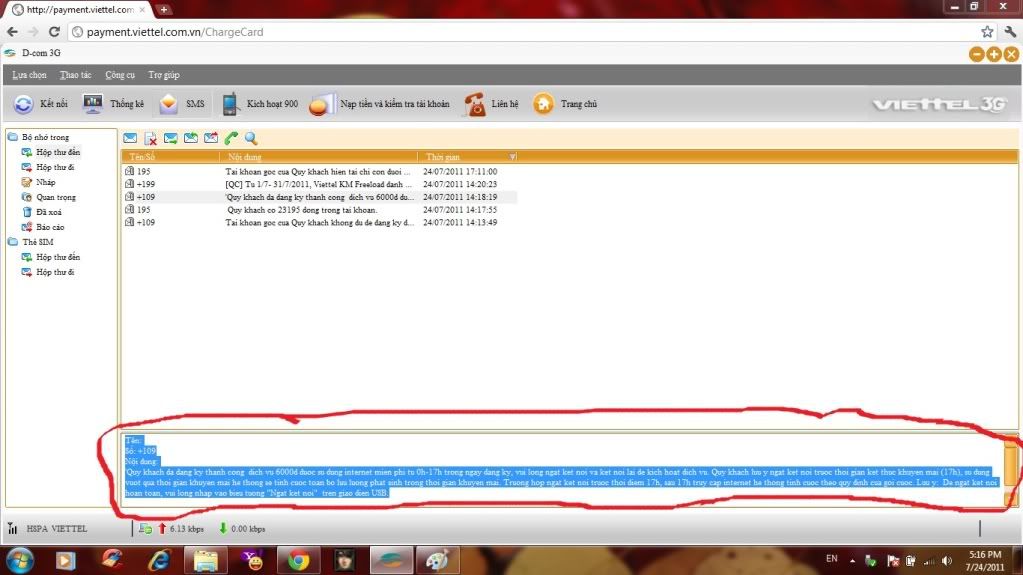Click the Kết nối connect icon

pos(23,104)
